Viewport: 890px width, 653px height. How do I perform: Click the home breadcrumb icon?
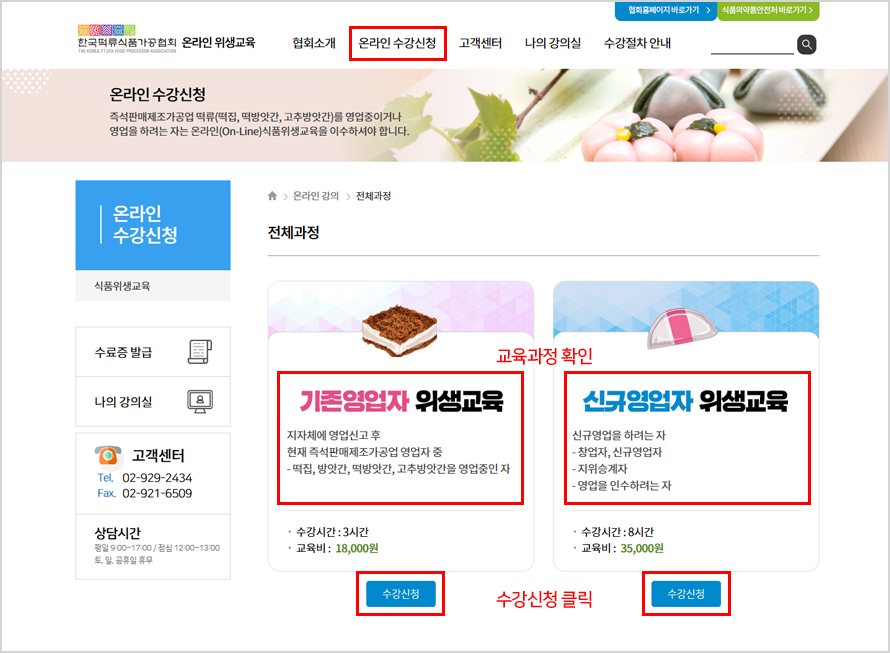click(272, 196)
